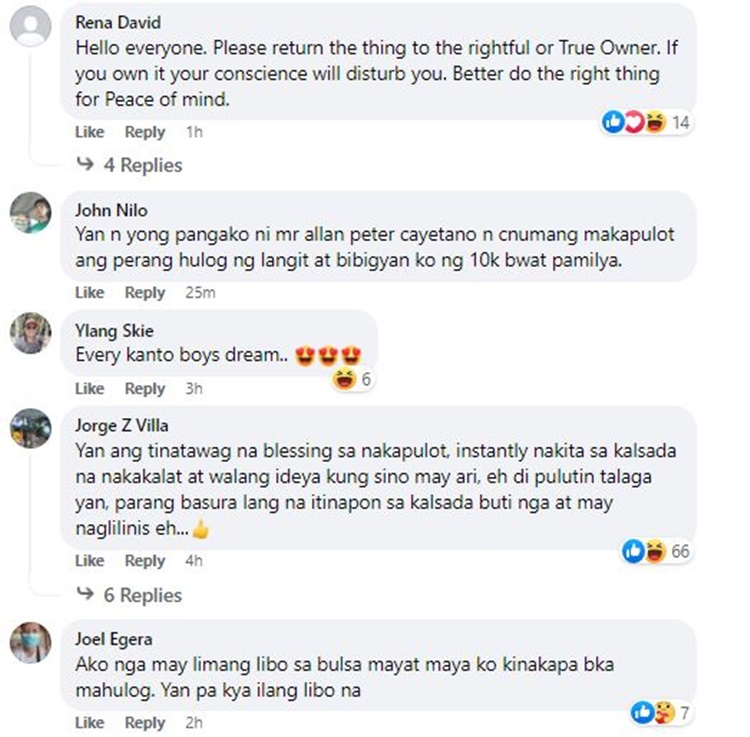Expand 6 Replies under Jorge Z Villa's comment
The image size is (750, 737).
(130, 595)
